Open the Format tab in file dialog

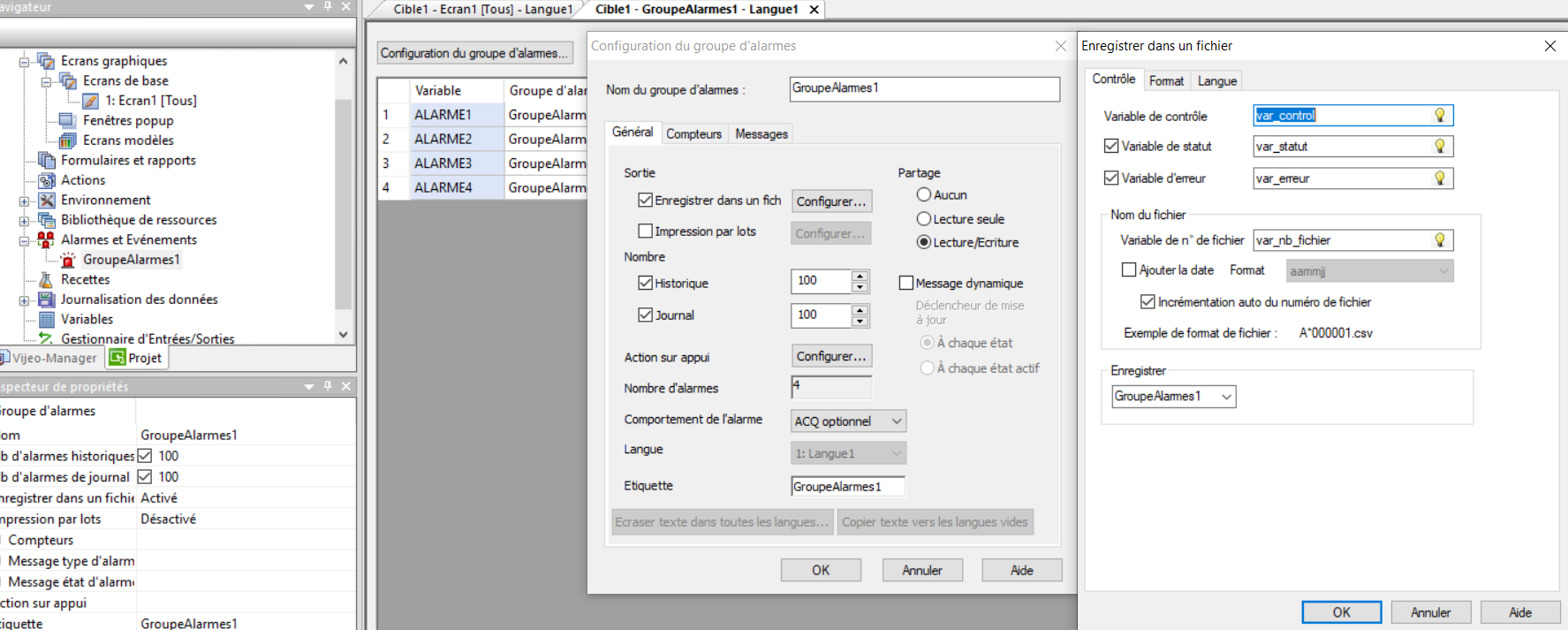(1166, 81)
